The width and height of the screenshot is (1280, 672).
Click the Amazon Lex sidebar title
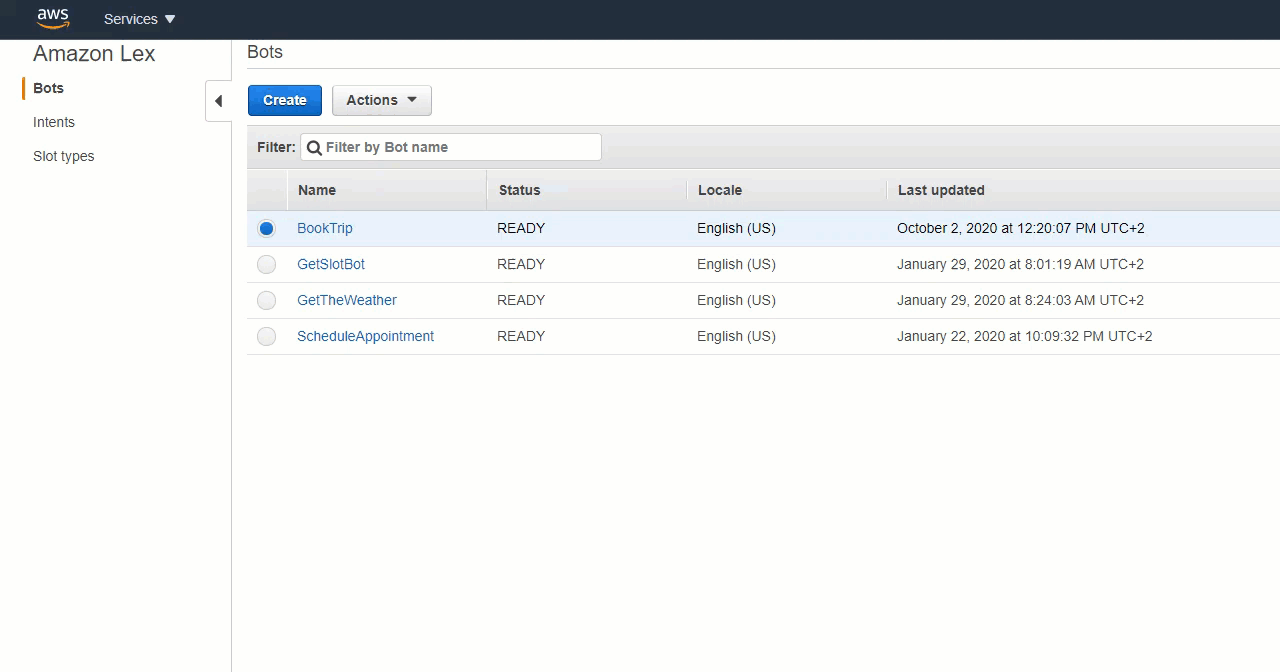[94, 54]
